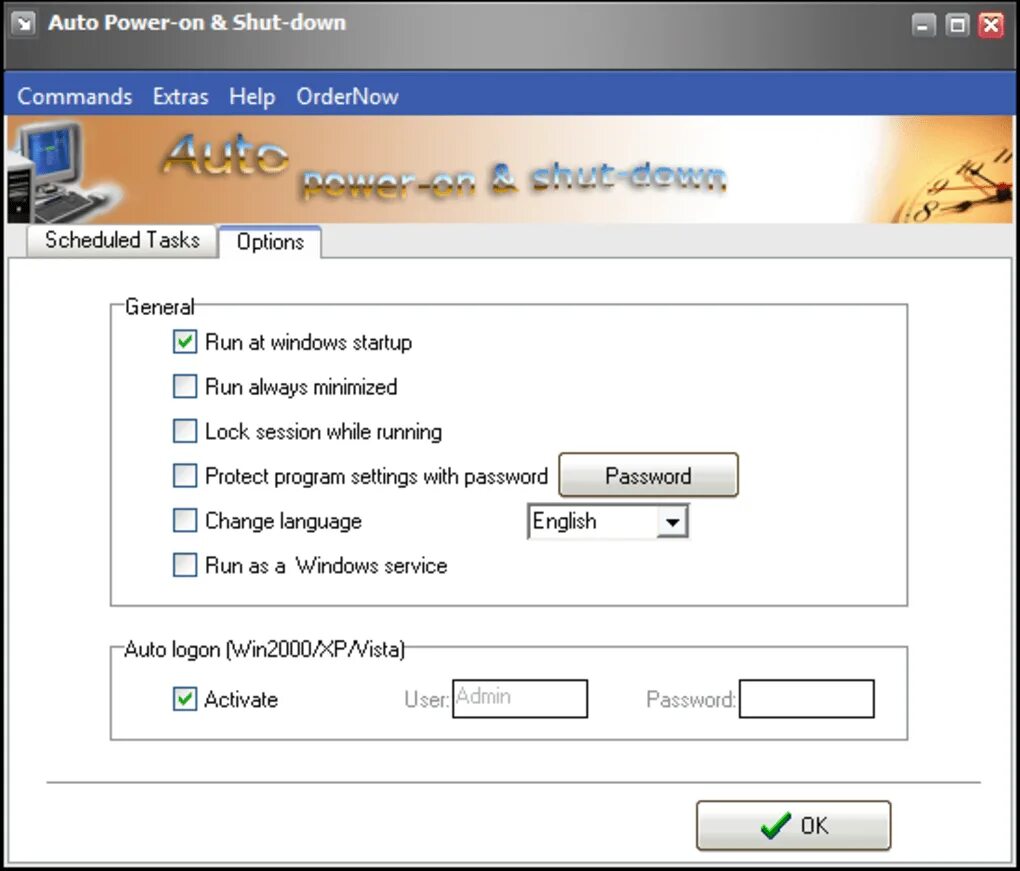Screen dimensions: 1020x871
Task: Open the Help menu
Action: (x=252, y=96)
